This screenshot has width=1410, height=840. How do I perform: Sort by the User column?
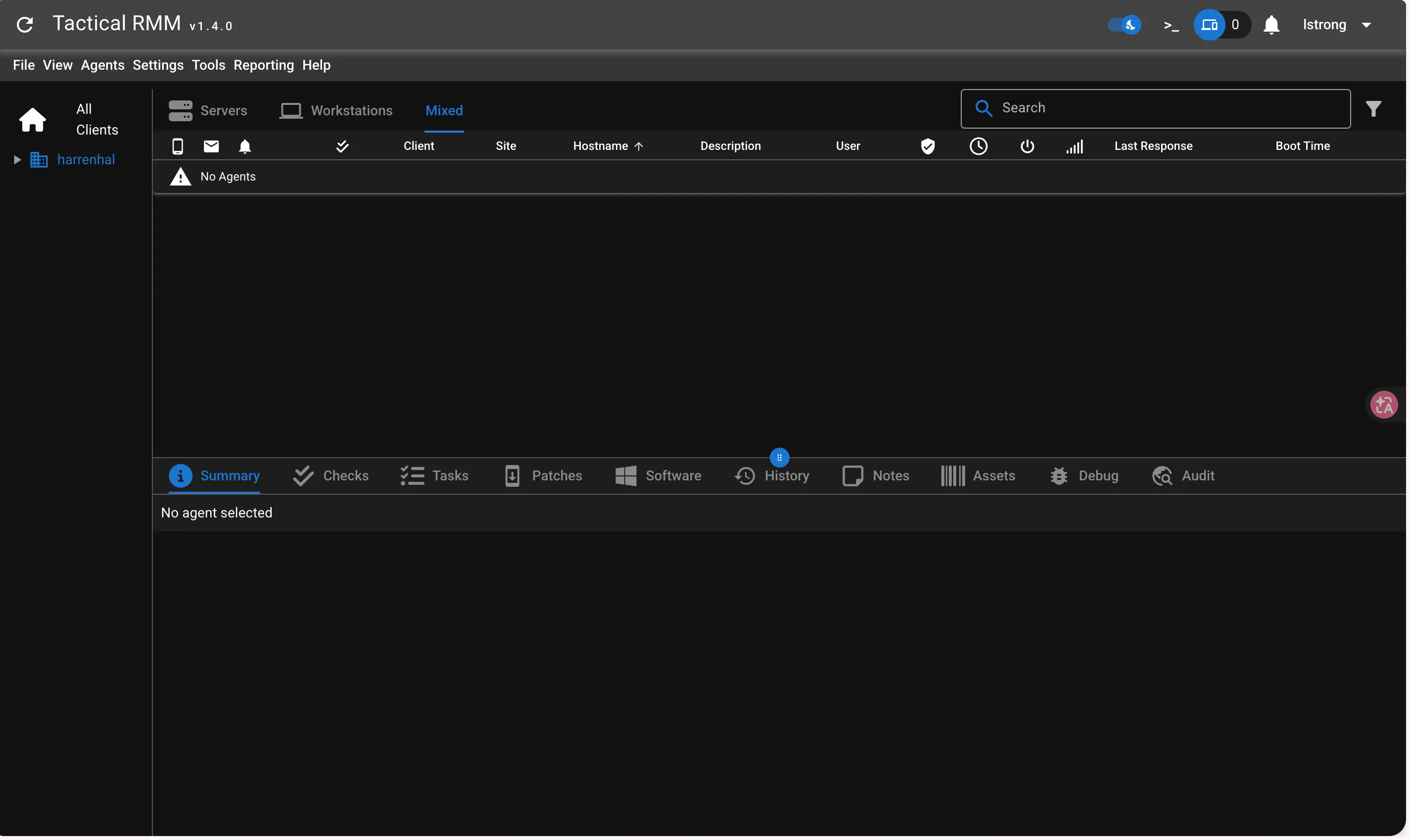849,146
